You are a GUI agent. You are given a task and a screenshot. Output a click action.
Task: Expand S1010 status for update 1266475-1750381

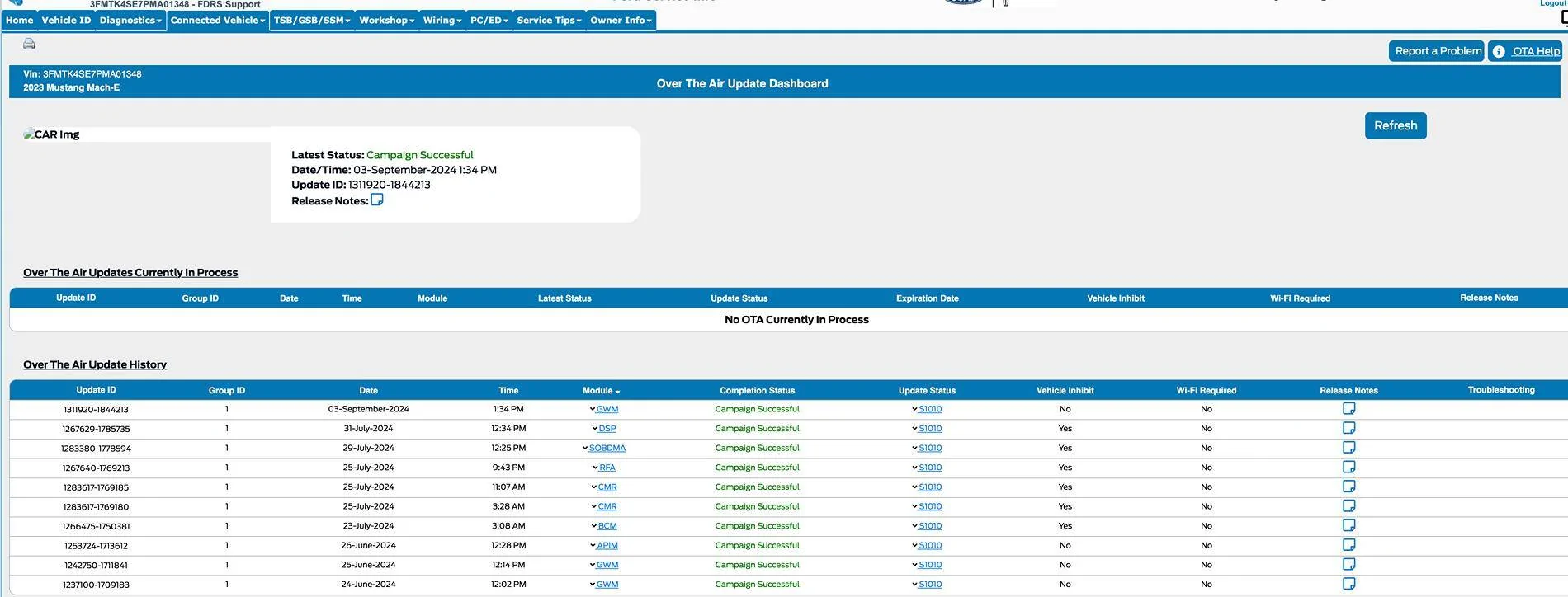coord(927,526)
